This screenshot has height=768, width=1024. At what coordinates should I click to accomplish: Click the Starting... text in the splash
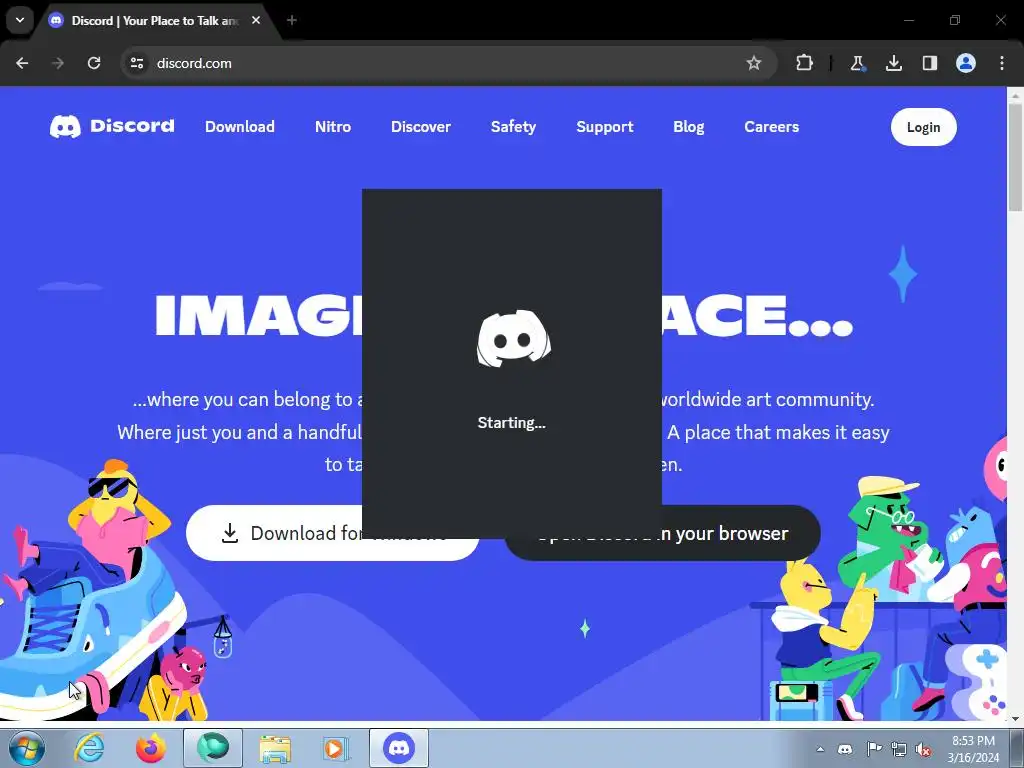tap(511, 423)
